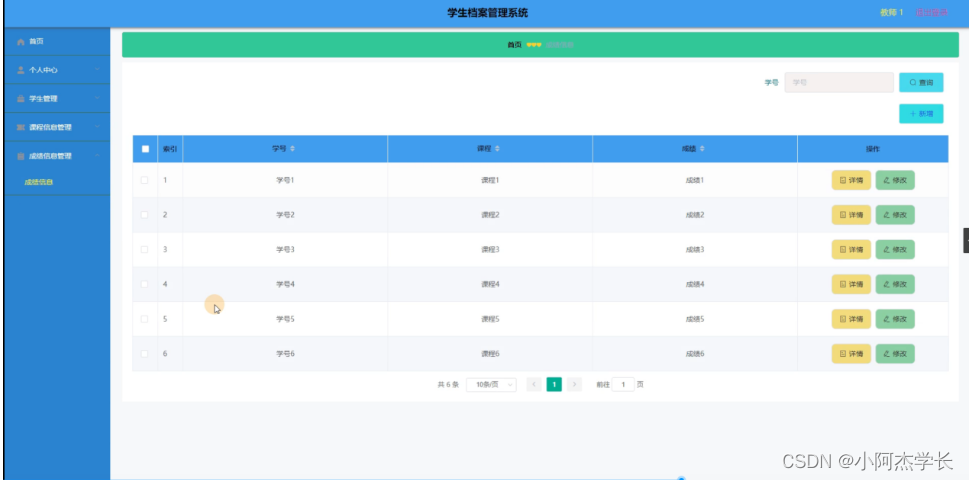Viewport: 969px width, 480px height.
Task: Go to next page with right arrow
Action: [574, 385]
